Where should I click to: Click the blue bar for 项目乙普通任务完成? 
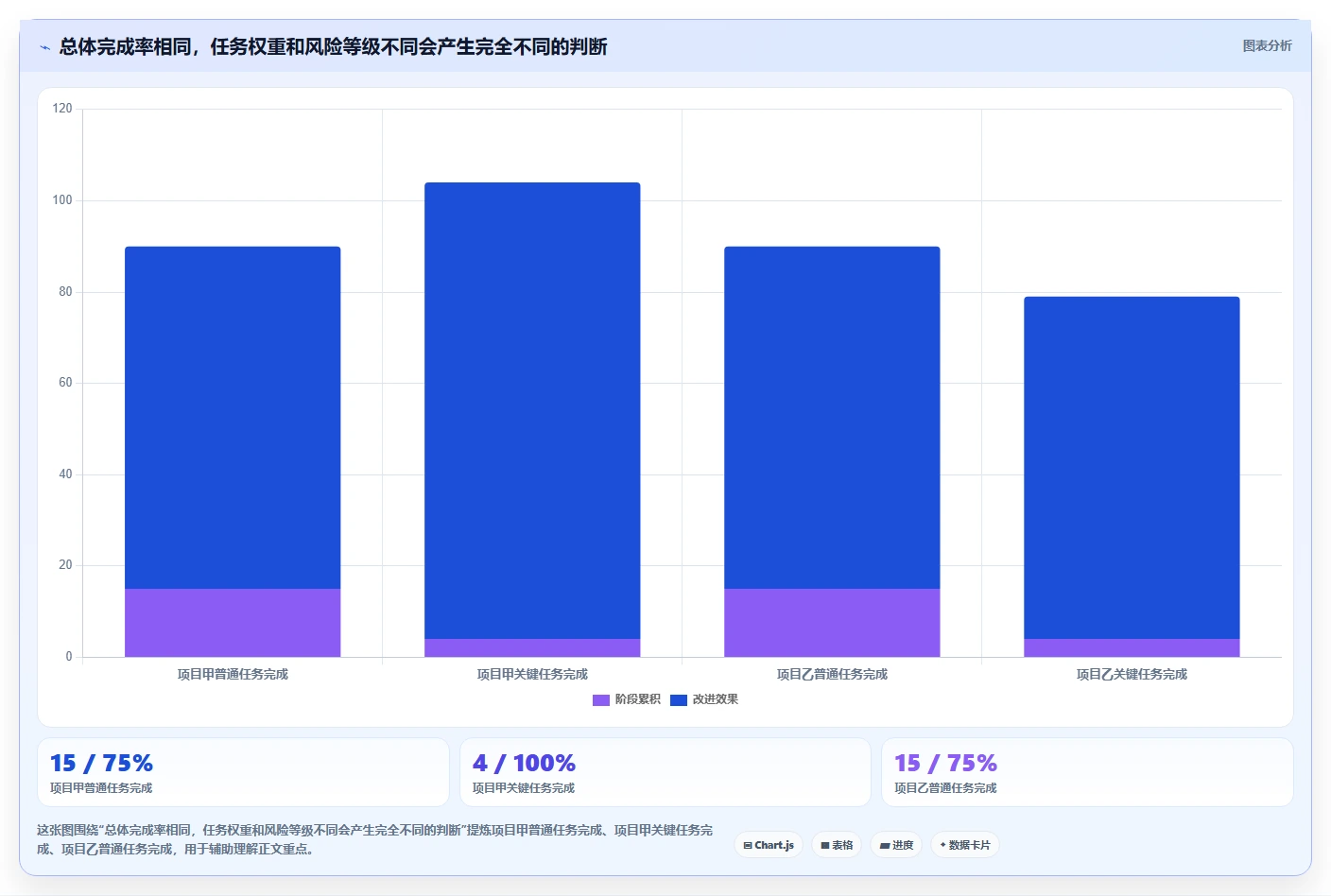click(x=832, y=418)
